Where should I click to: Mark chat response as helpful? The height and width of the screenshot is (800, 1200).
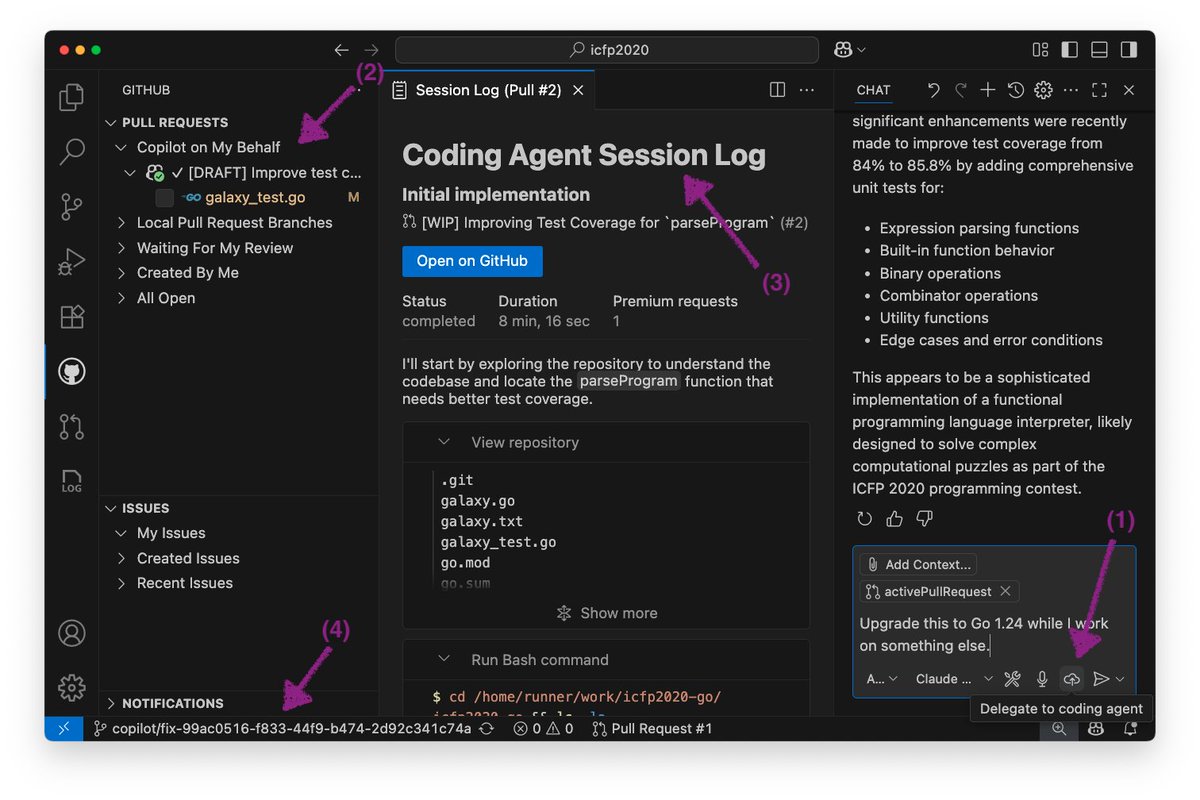895,518
